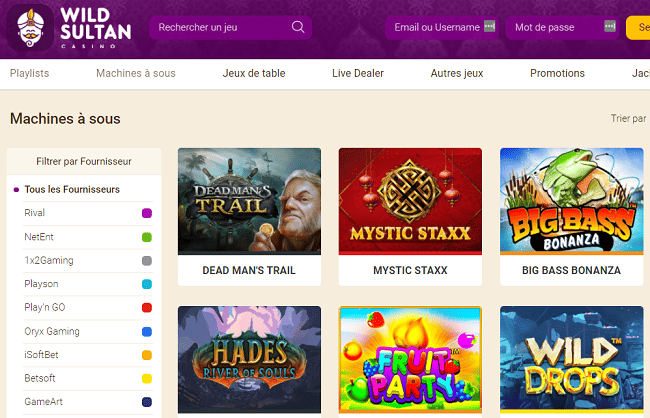Click the Mot de passe field
The image size is (650, 418).
(562, 28)
